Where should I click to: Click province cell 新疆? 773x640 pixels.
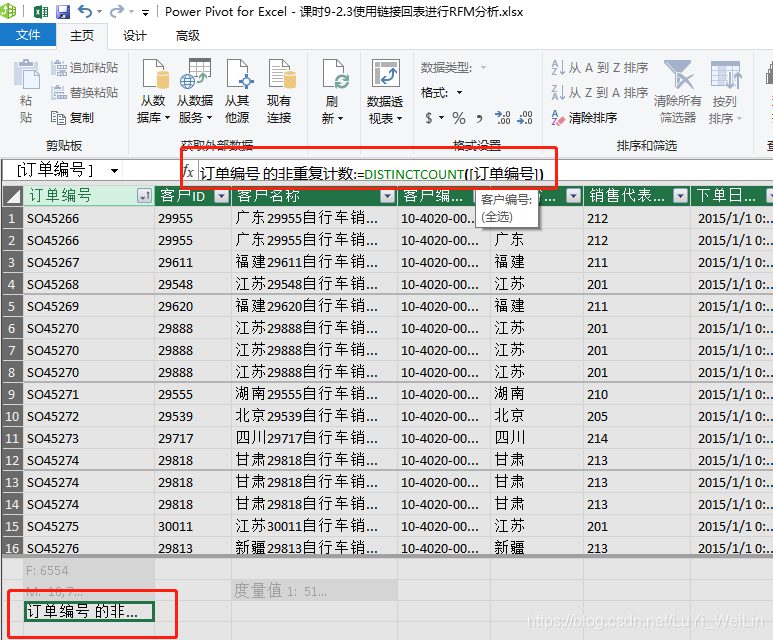tap(537, 548)
